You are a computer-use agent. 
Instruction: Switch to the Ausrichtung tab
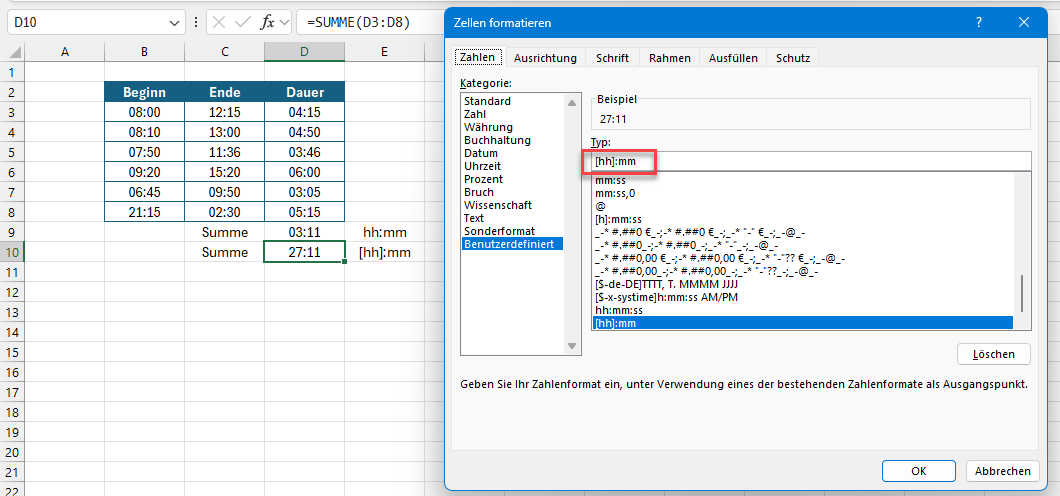coord(545,58)
